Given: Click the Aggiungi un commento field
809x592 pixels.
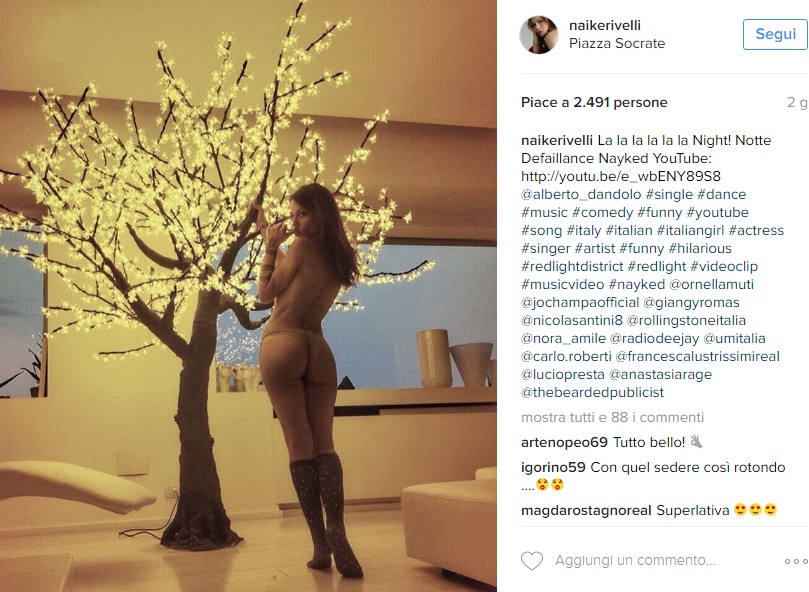Looking at the screenshot, I should pos(635,561).
